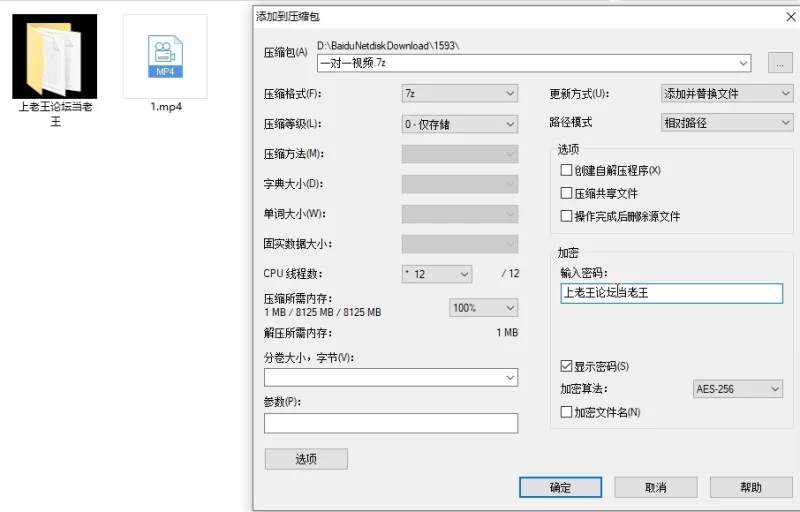800x512 pixels.
Task: Click the 选项 button
Action: tap(306, 459)
